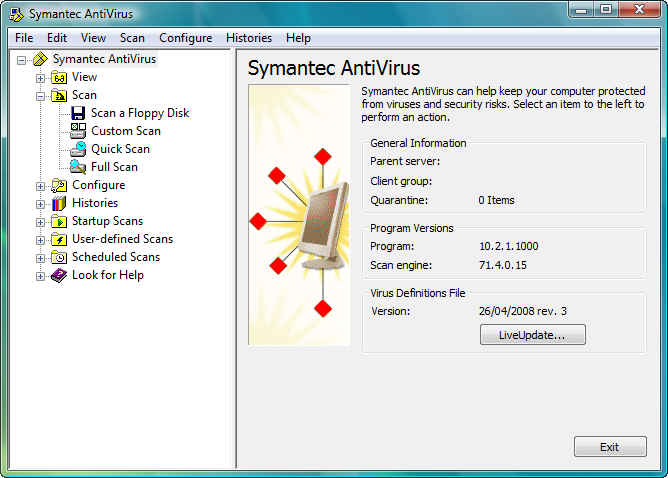Click the scan engine value 71.4.0.15
Viewport: 668px width, 478px height.
(503, 265)
